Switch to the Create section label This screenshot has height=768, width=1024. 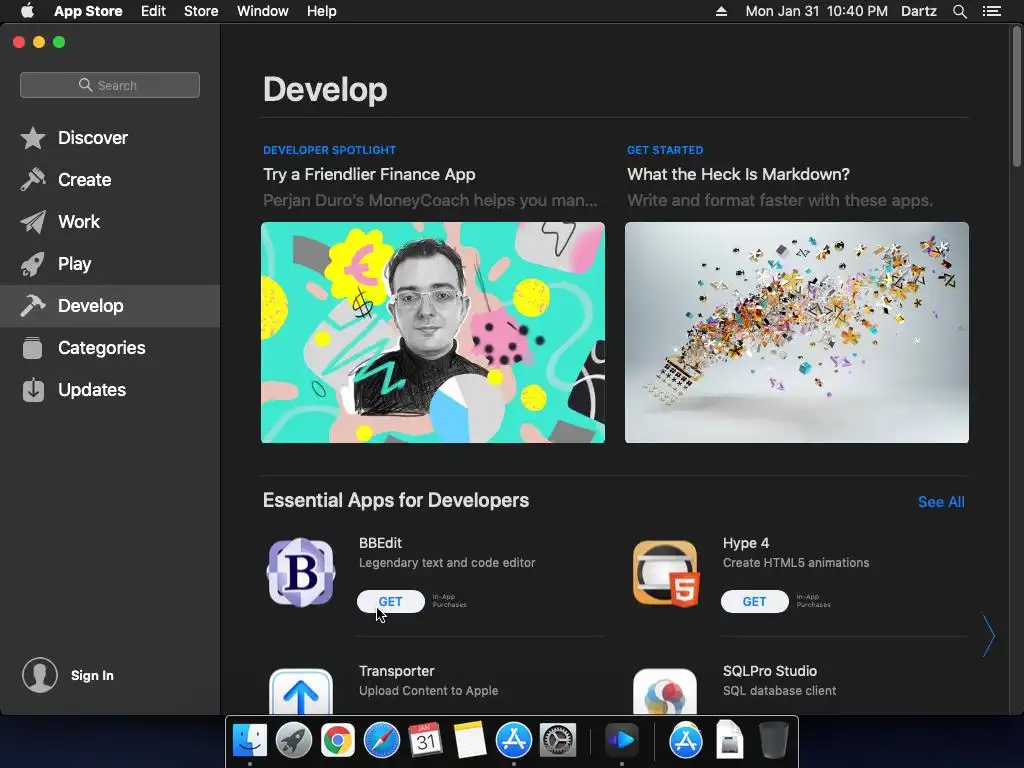[x=84, y=180]
